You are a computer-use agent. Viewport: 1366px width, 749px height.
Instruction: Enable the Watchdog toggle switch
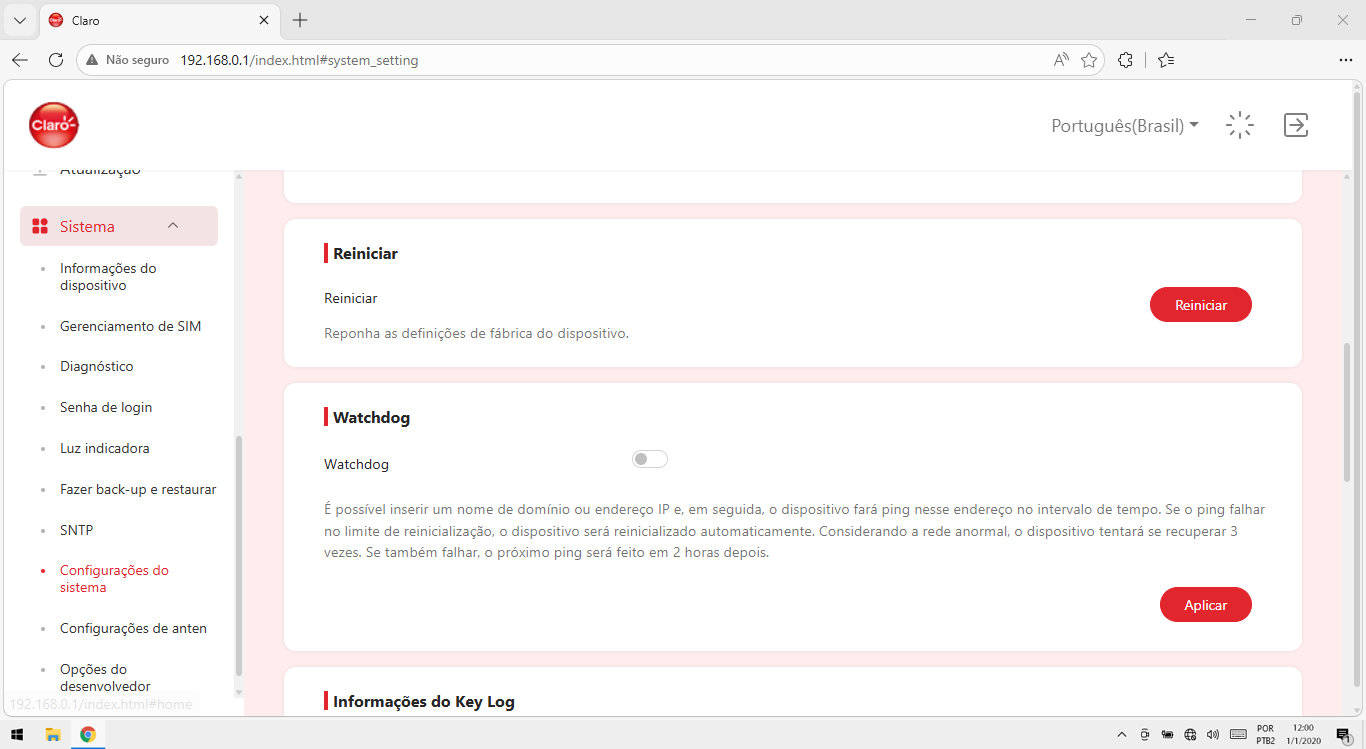coord(650,459)
